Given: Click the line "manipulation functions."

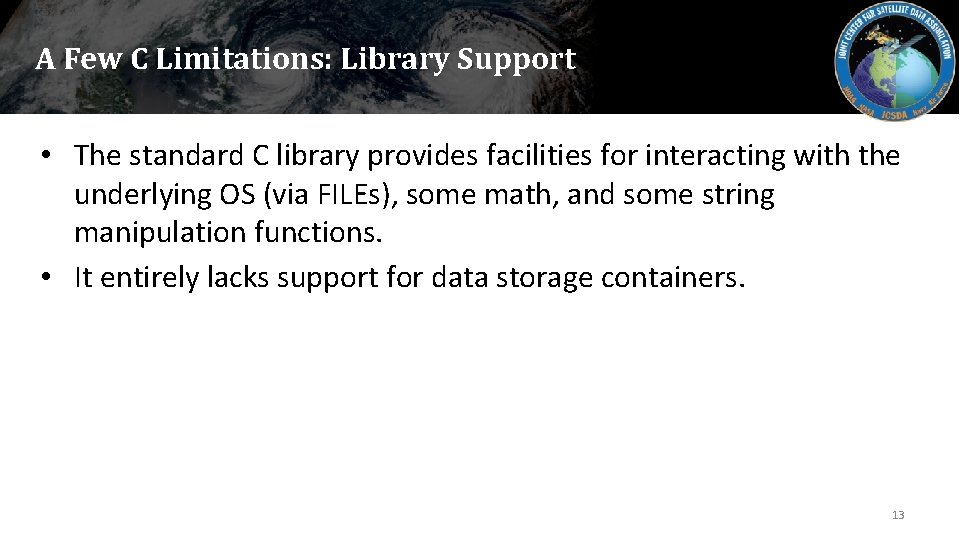Looking at the screenshot, I should pos(228,233).
